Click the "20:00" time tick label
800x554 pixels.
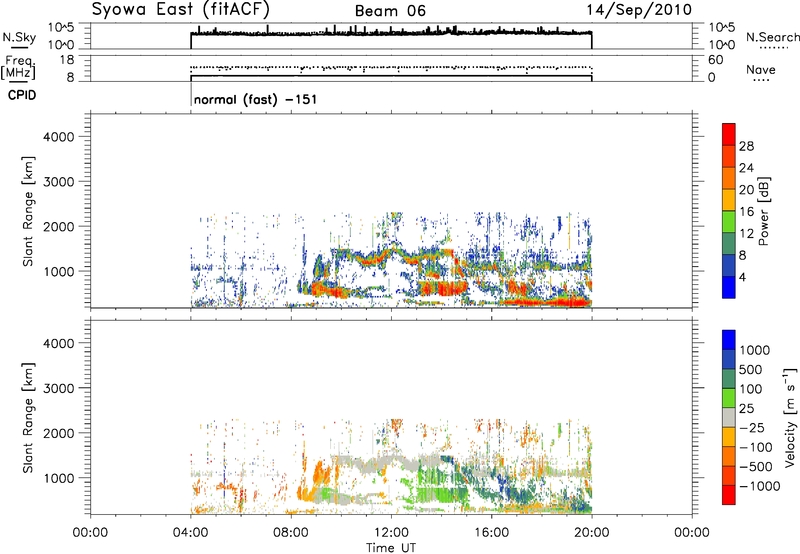coord(592,533)
